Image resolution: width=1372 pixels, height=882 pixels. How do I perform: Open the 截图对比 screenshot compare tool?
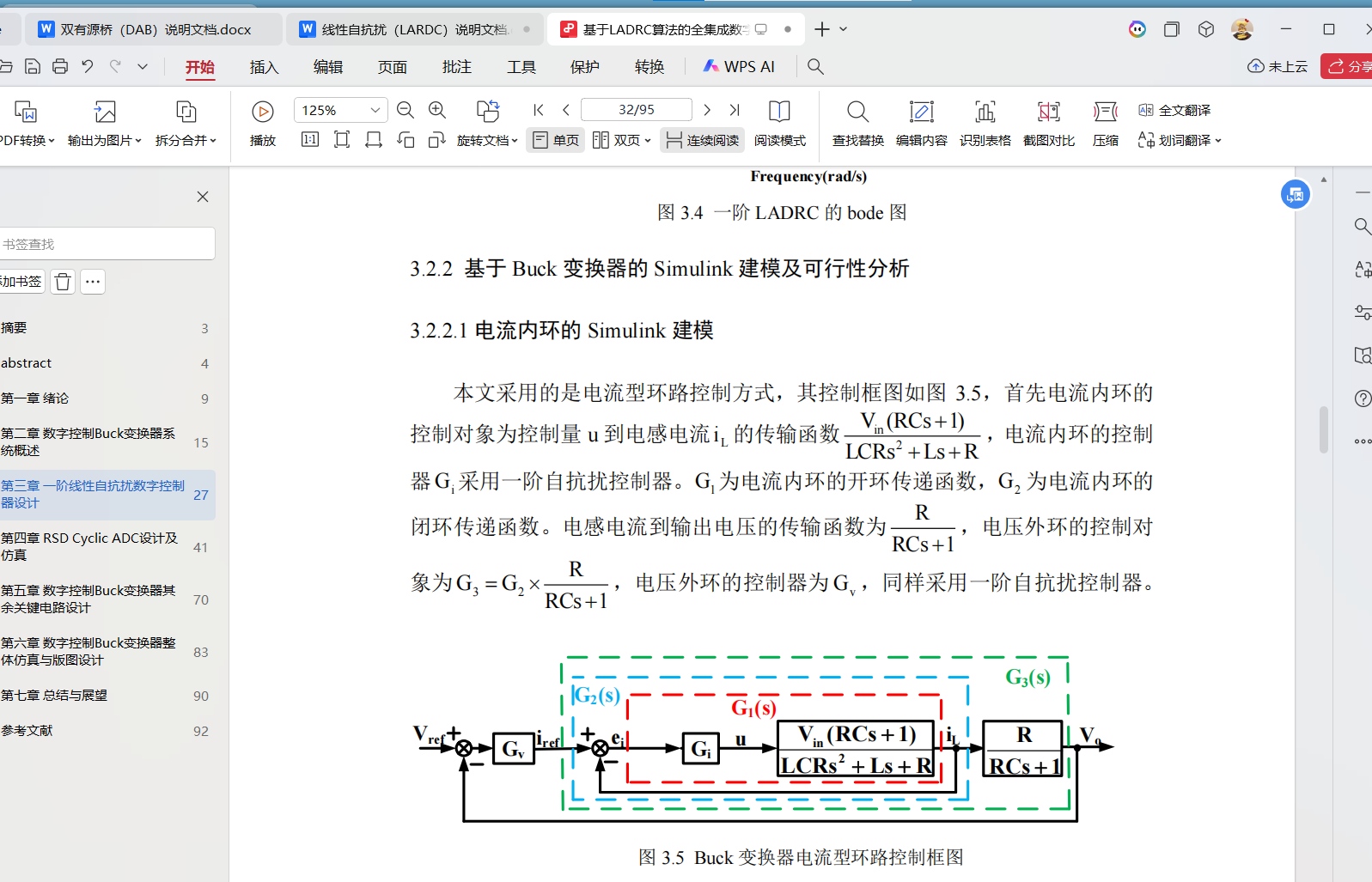click(1048, 122)
